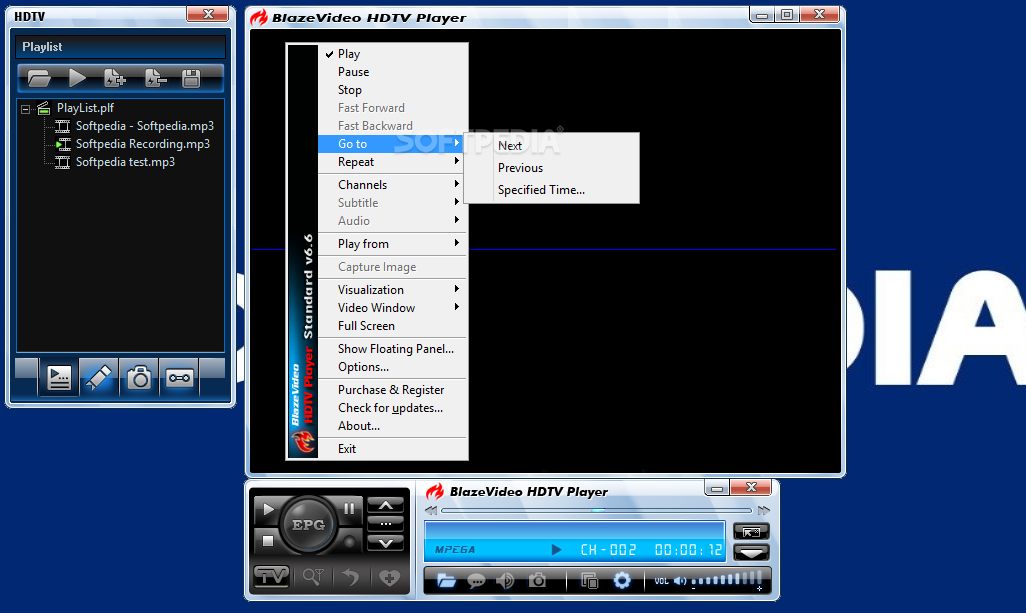Choose Specified Time... in Go to submenu

point(552,190)
